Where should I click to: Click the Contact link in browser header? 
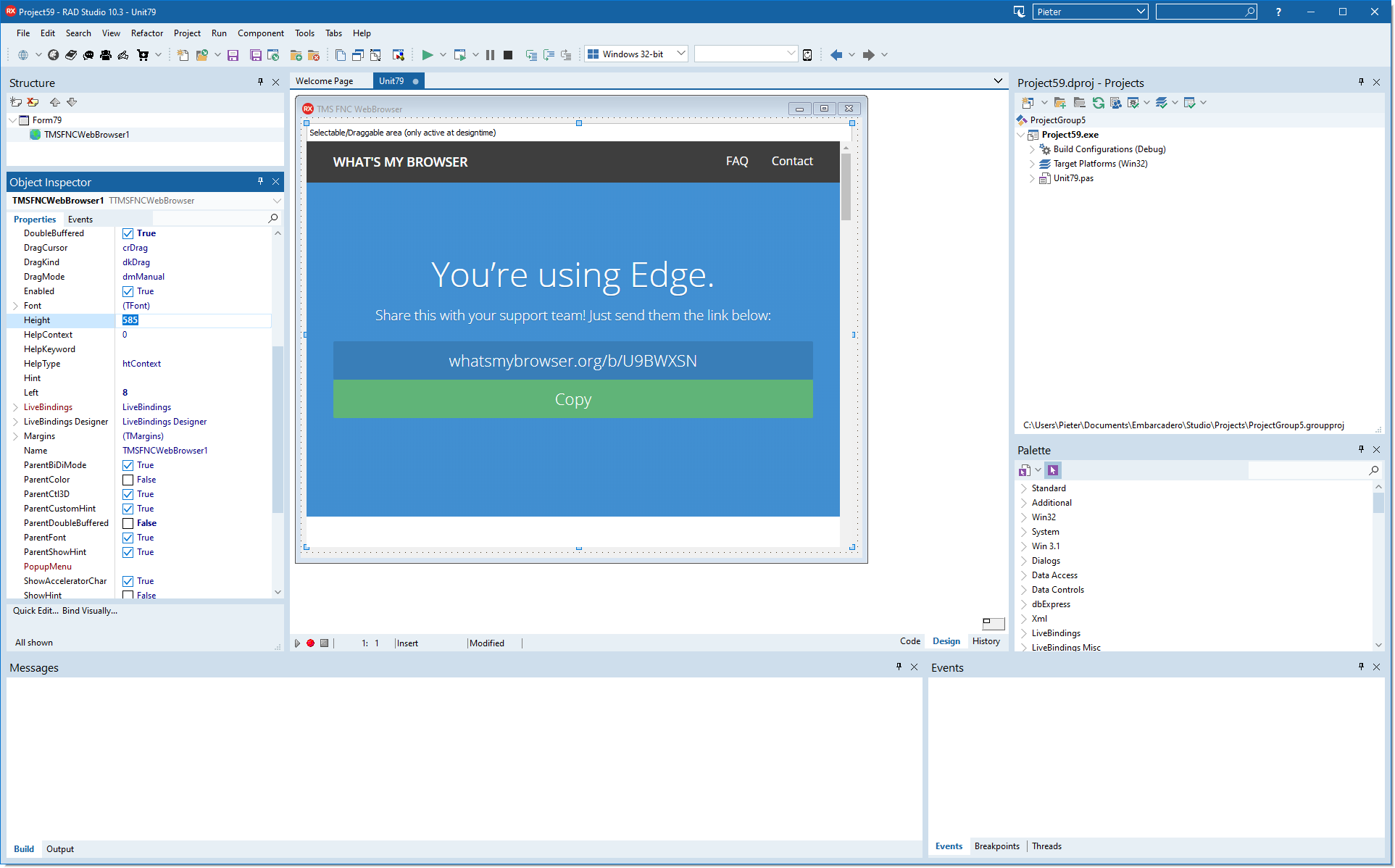pos(792,161)
